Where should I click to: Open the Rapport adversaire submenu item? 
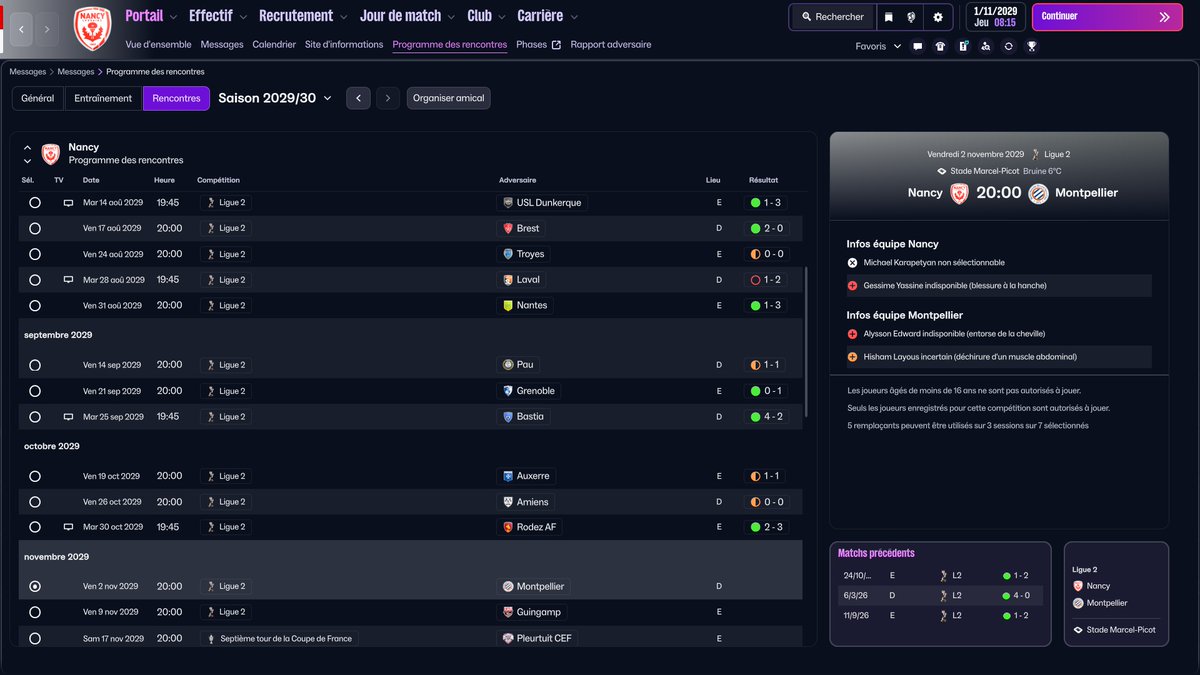pos(611,45)
